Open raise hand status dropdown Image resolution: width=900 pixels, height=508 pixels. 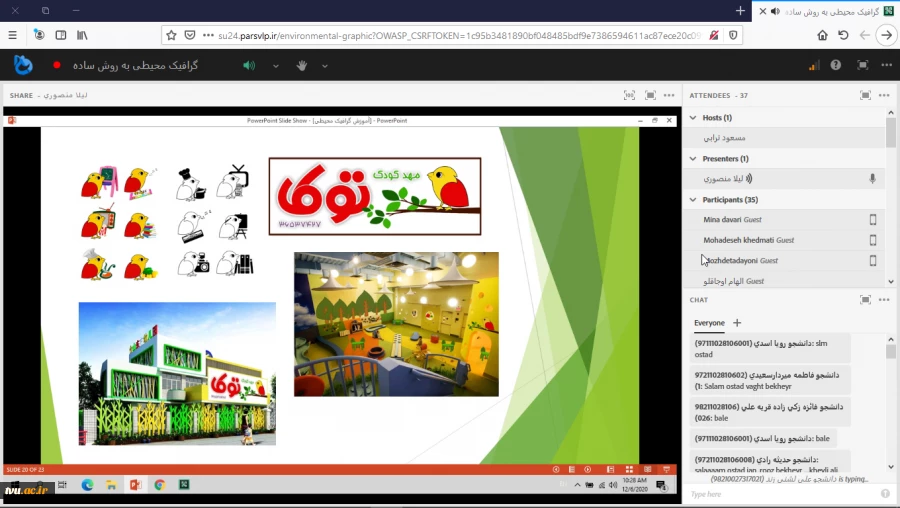click(x=325, y=66)
